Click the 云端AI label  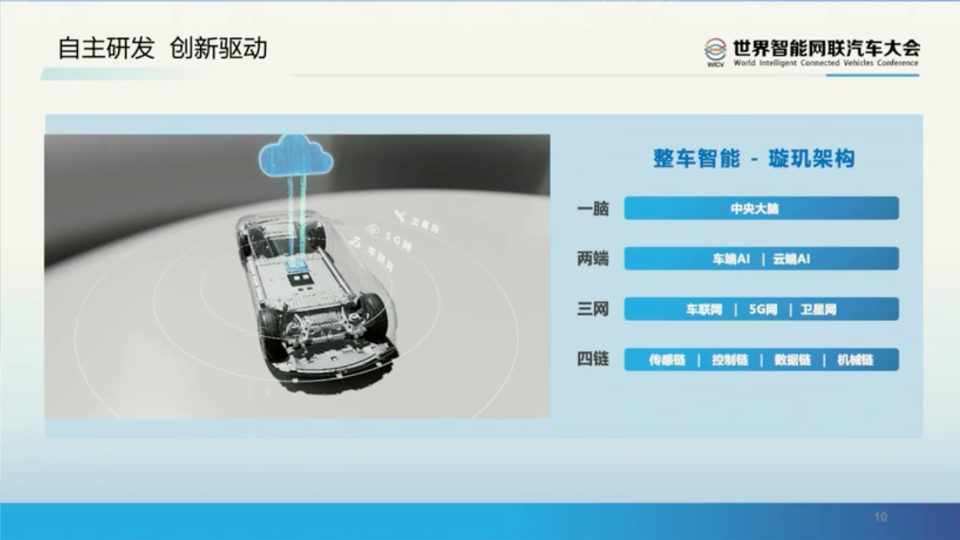pos(791,259)
